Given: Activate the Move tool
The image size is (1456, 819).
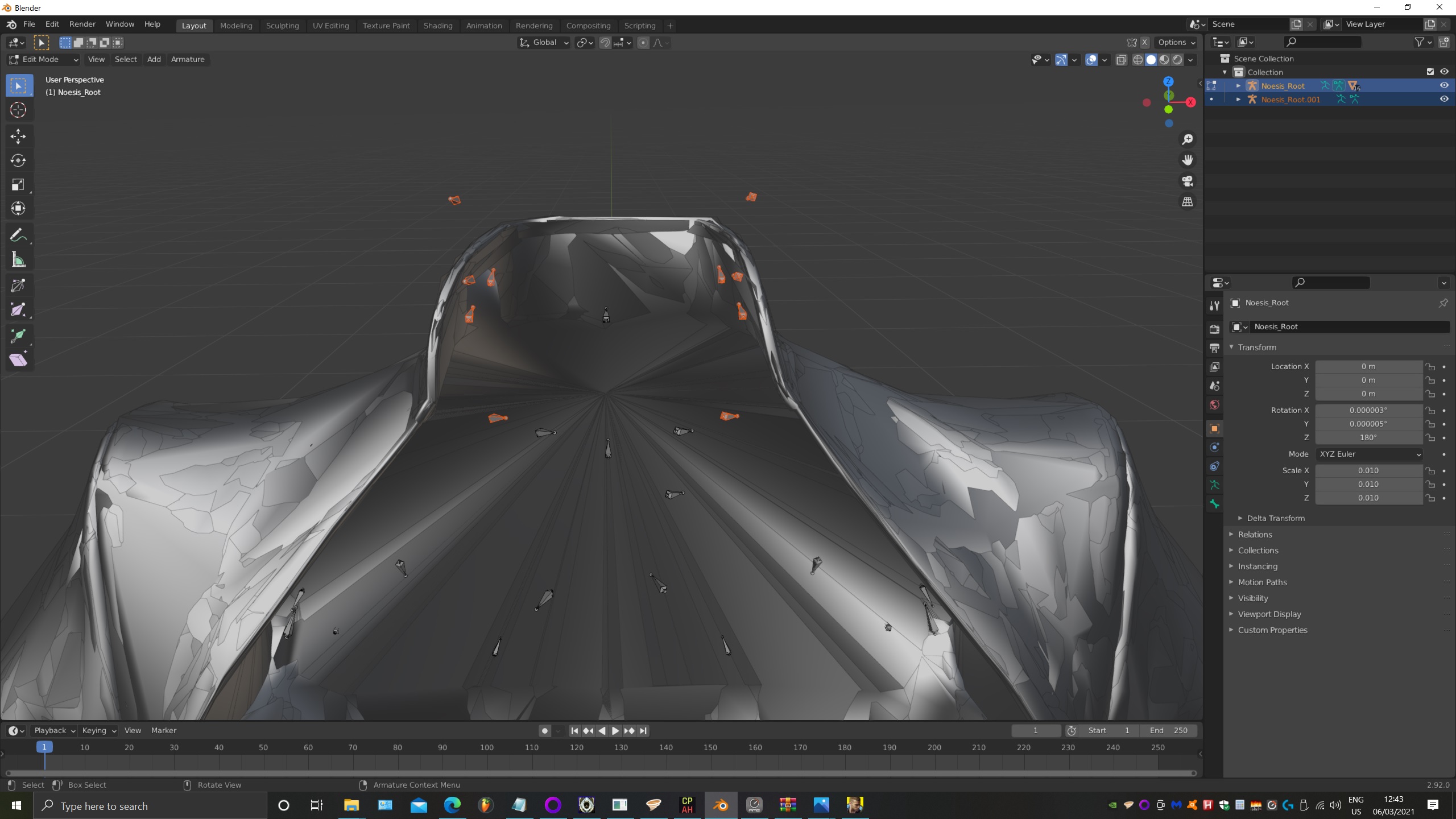Looking at the screenshot, I should (18, 136).
